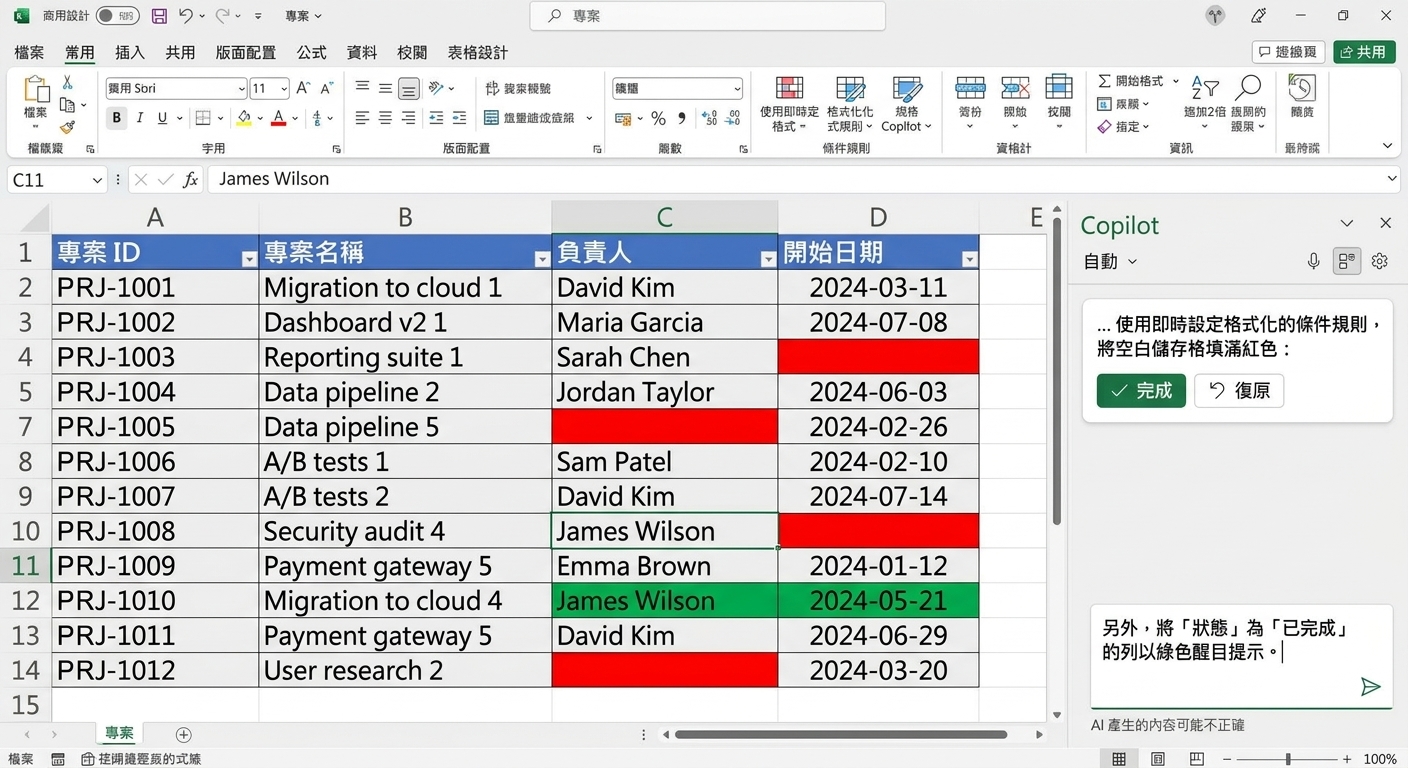Click the 完成 button in Copilot
This screenshot has height=768, width=1408.
pyautogui.click(x=1141, y=390)
